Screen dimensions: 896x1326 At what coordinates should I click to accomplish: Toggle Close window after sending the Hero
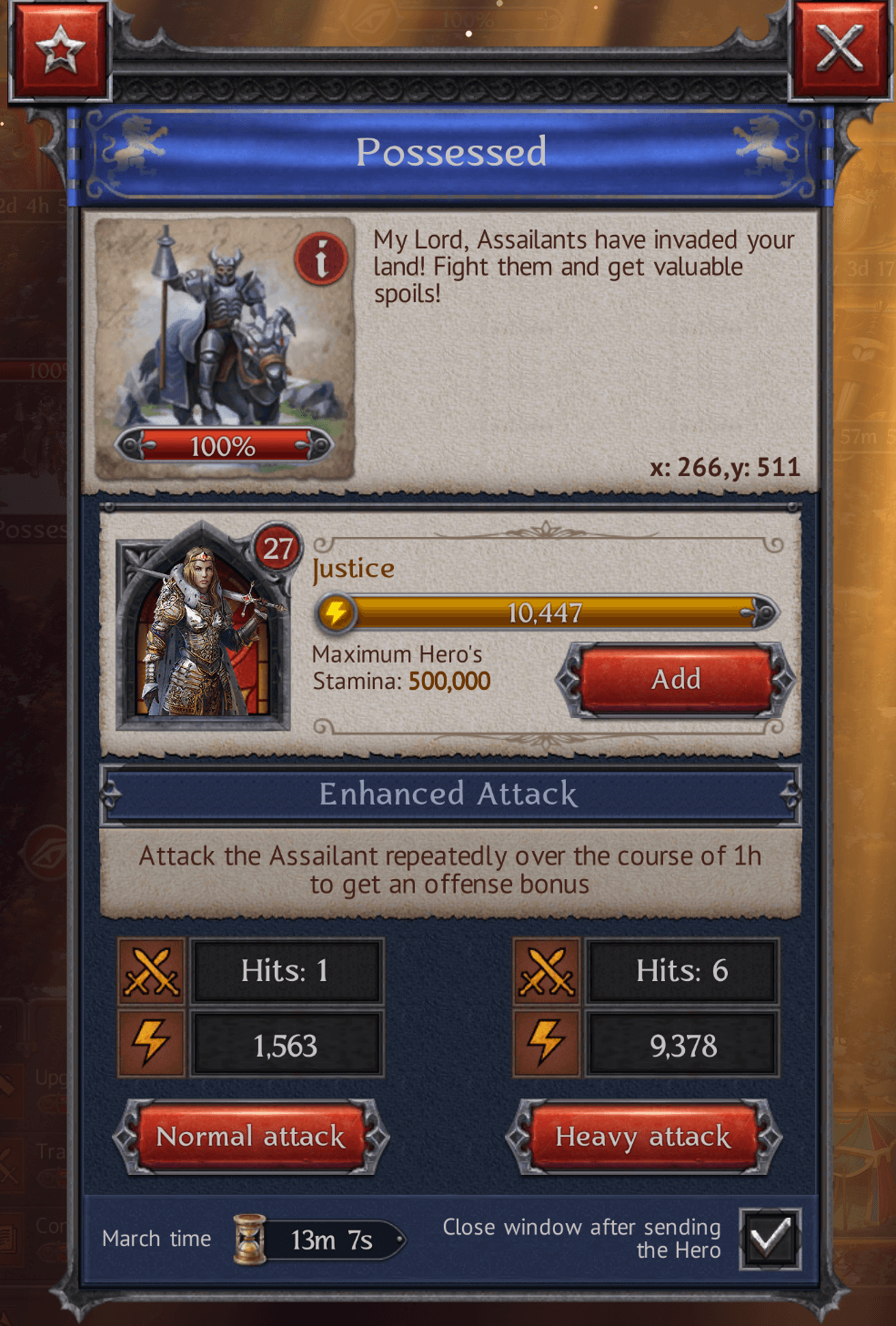[x=770, y=1239]
